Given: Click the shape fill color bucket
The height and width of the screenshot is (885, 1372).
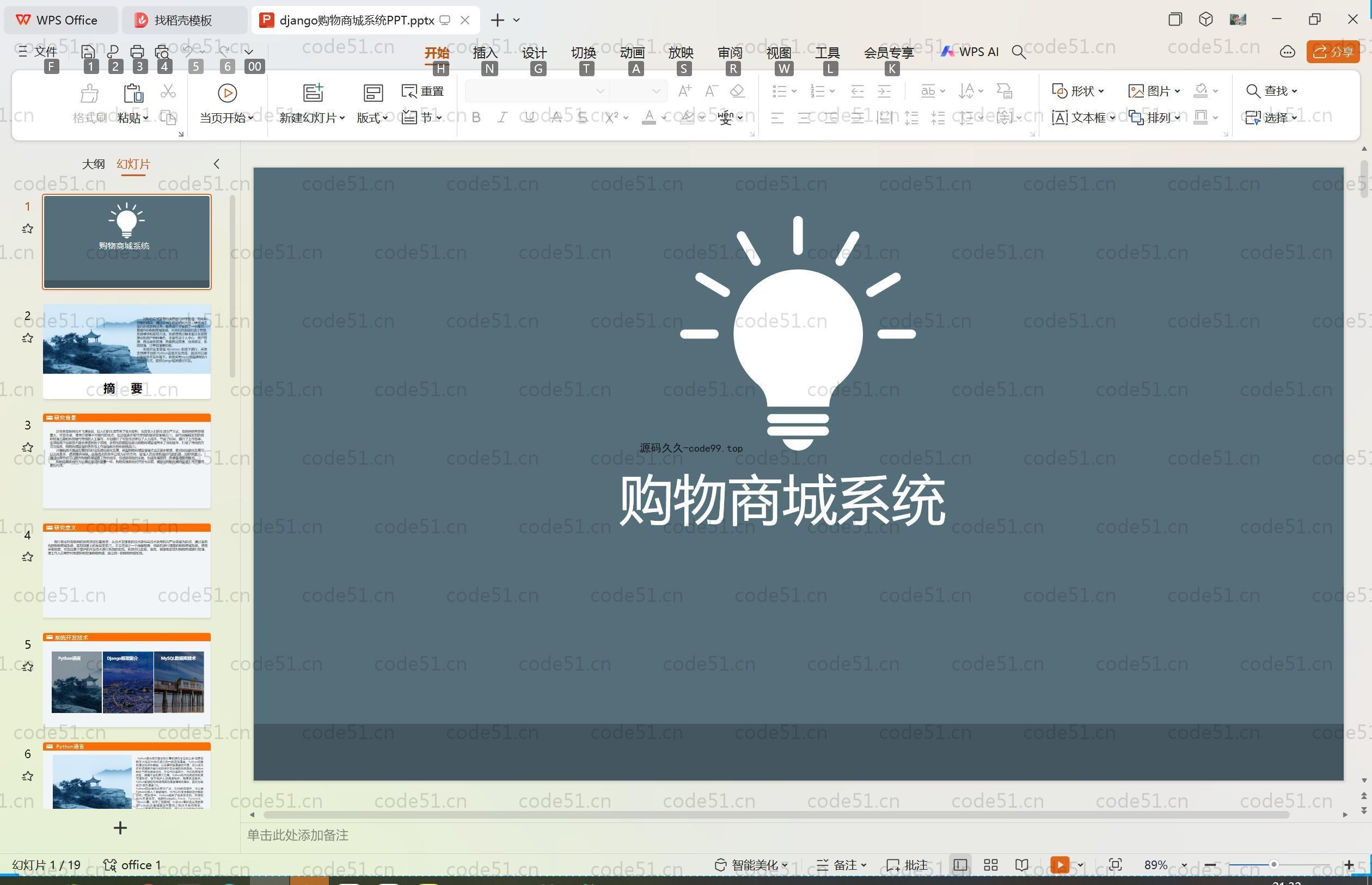Looking at the screenshot, I should 1200,91.
